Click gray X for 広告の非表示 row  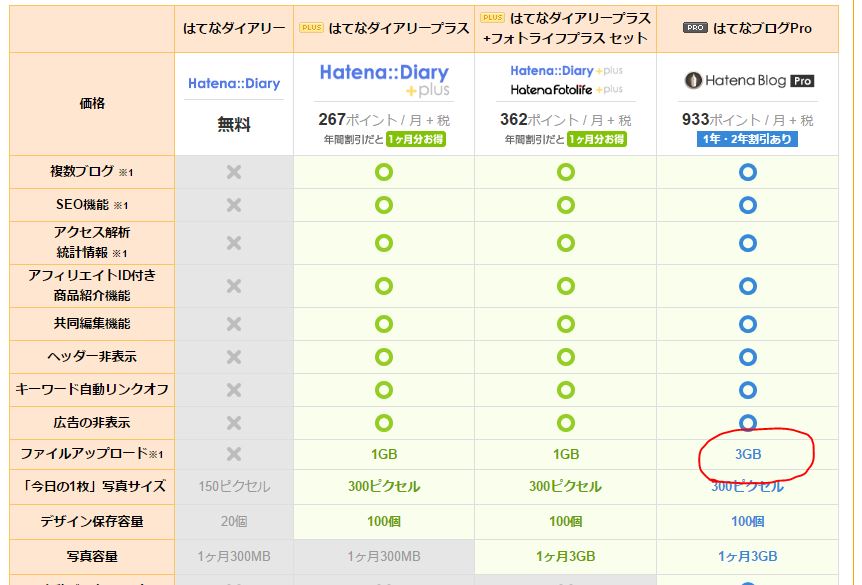(234, 423)
